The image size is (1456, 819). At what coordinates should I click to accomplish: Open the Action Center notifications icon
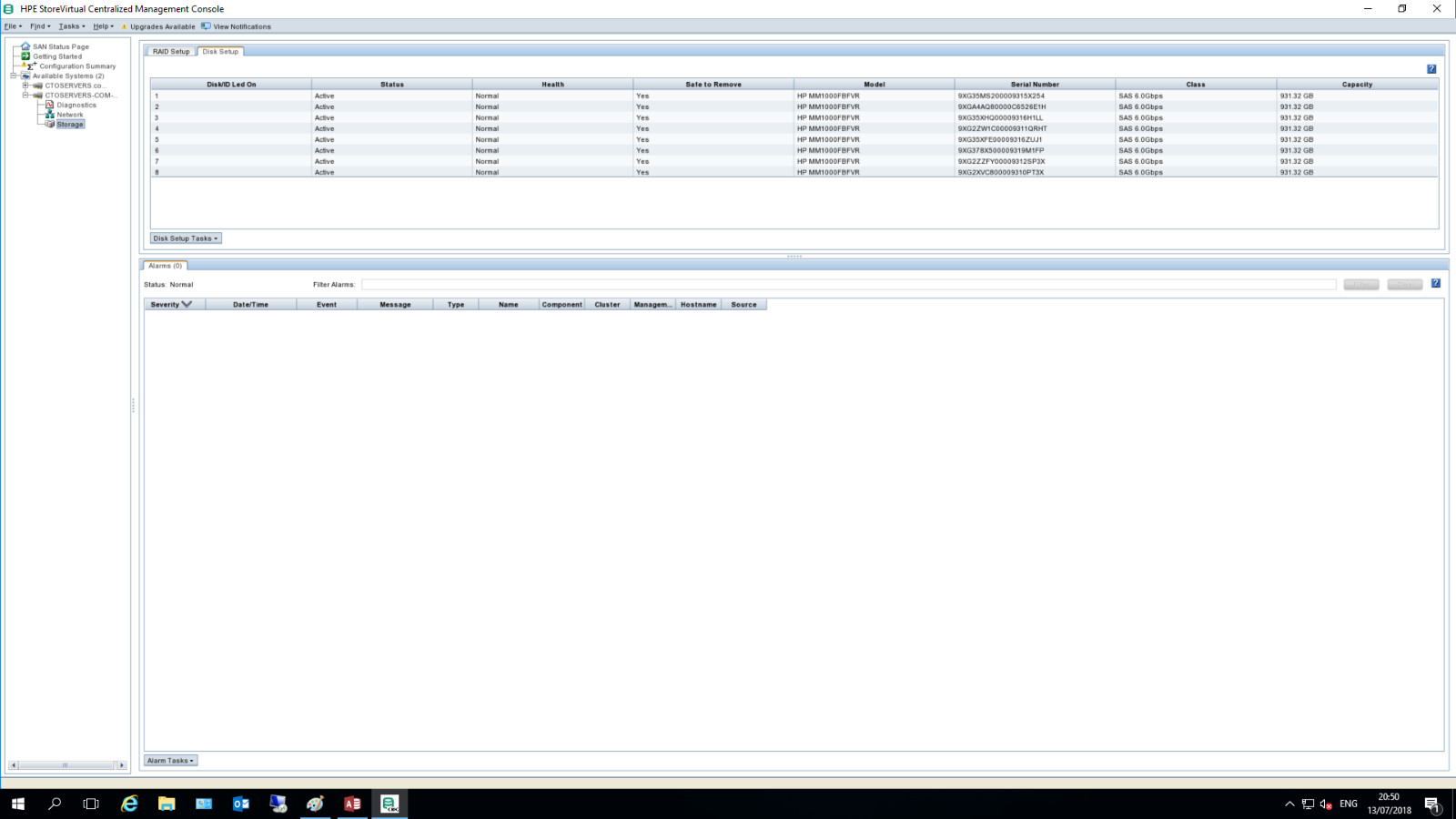[x=1432, y=804]
